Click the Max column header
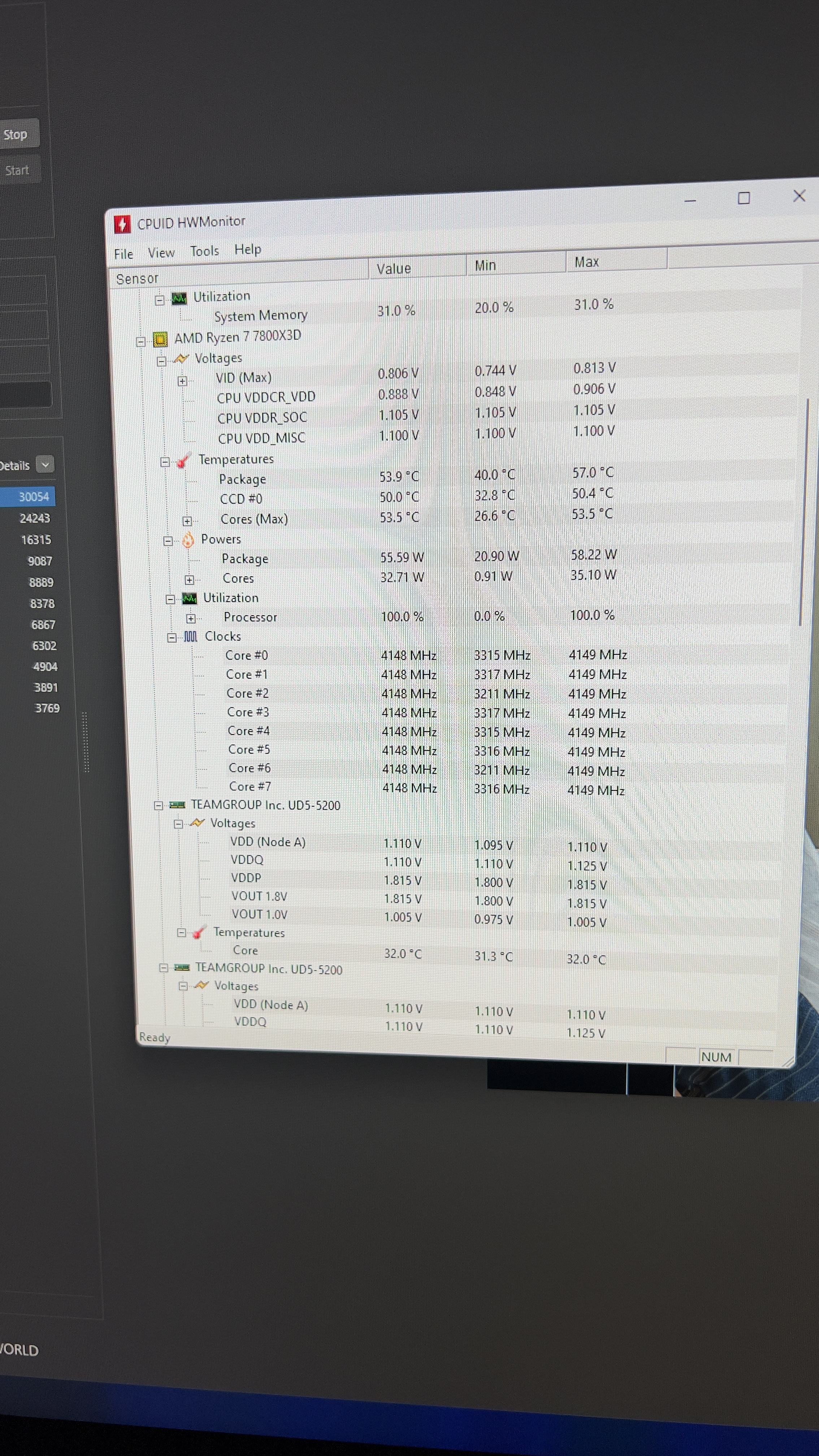The image size is (819, 1456). (x=617, y=261)
